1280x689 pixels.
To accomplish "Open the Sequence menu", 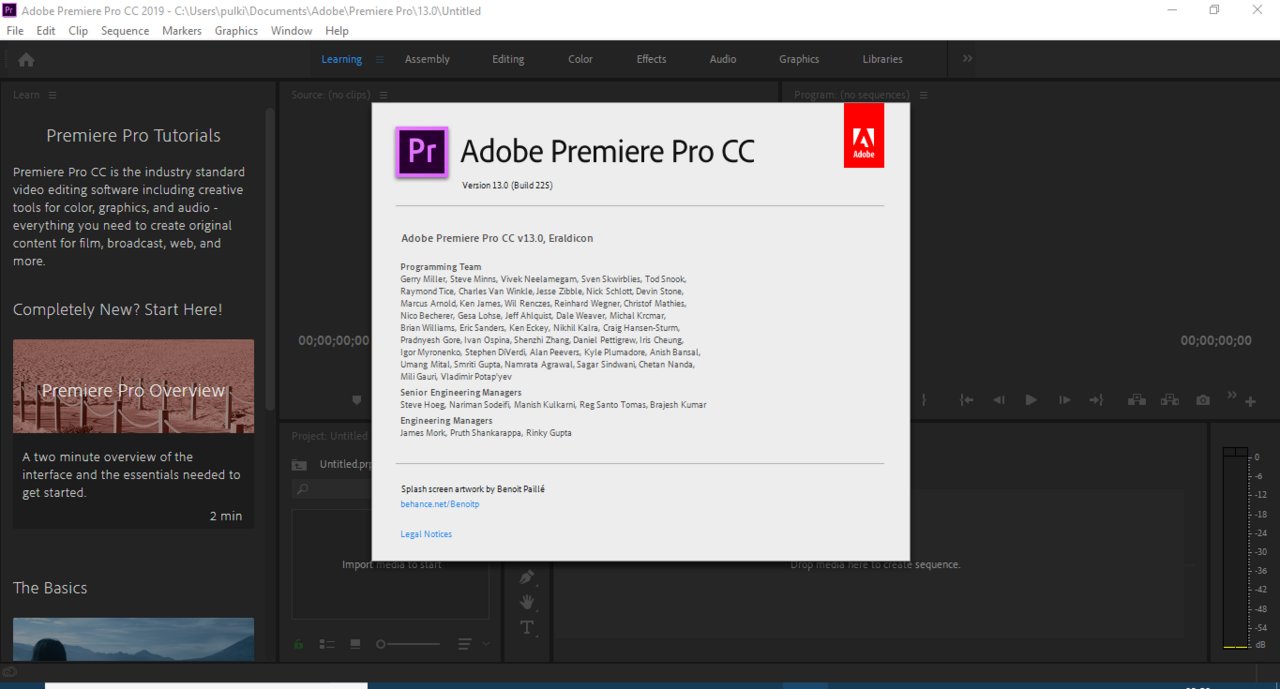I will pos(125,31).
